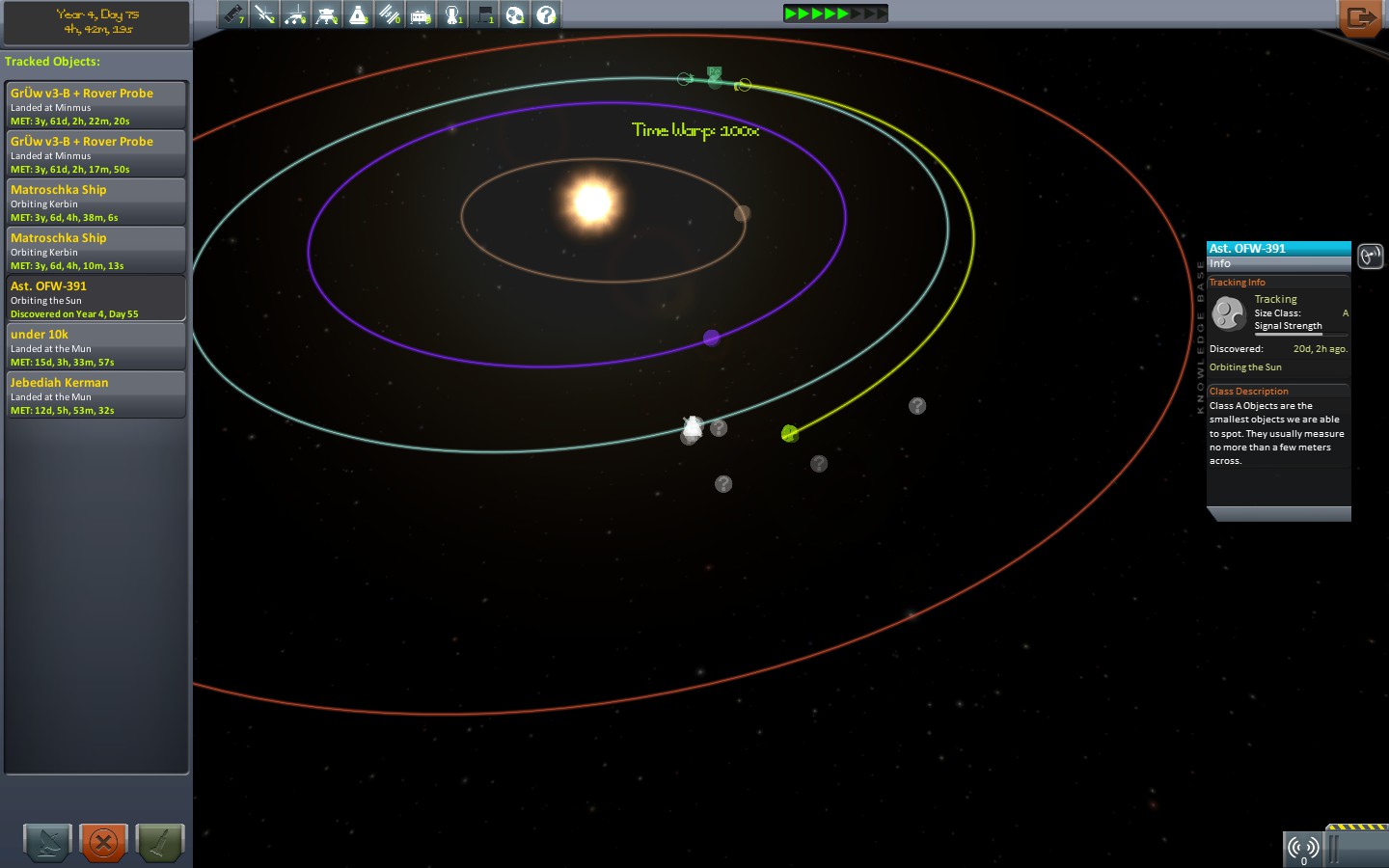Toggle the unknown objects question-mark filter

(546, 14)
